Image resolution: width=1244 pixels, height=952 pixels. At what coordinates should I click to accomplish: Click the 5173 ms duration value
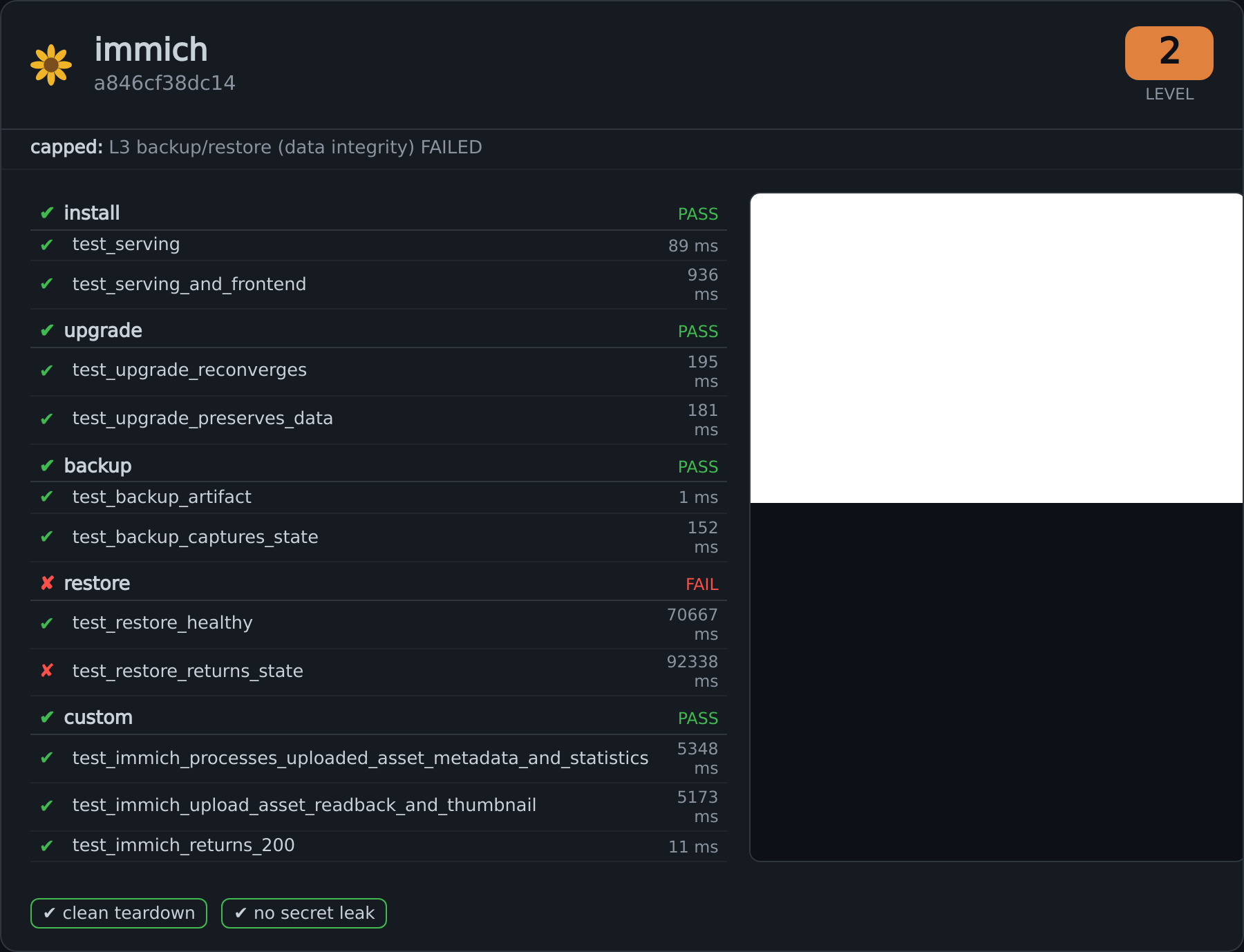tap(697, 807)
